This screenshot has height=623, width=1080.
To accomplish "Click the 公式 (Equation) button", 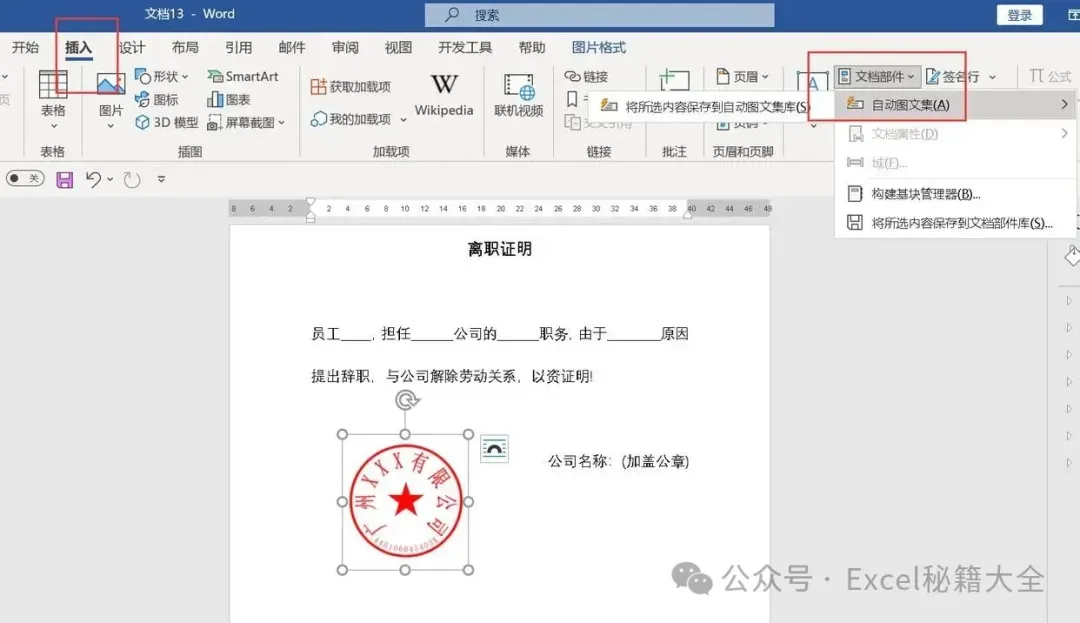I will (x=1050, y=76).
